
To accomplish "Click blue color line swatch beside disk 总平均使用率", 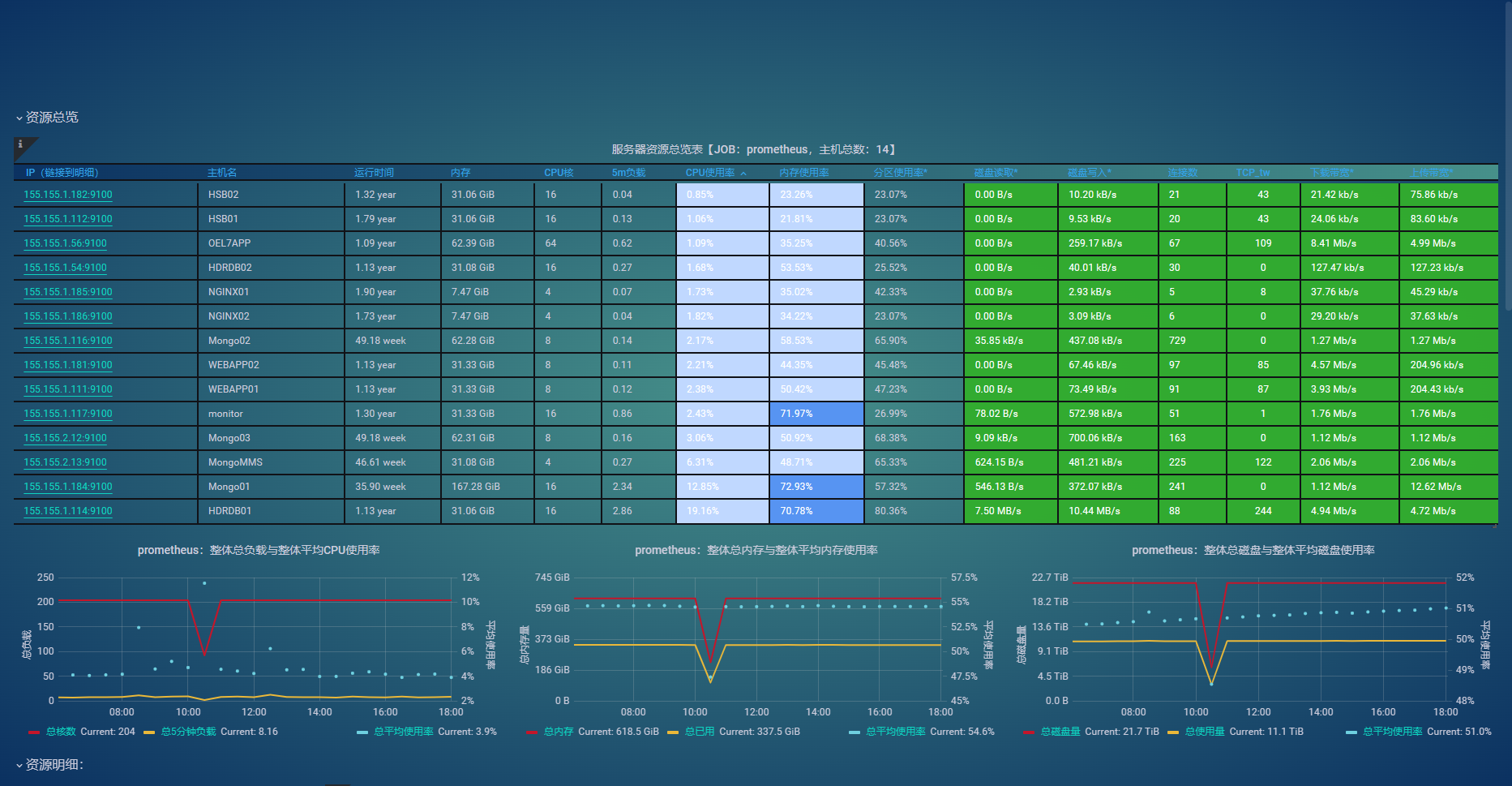I will (1351, 732).
